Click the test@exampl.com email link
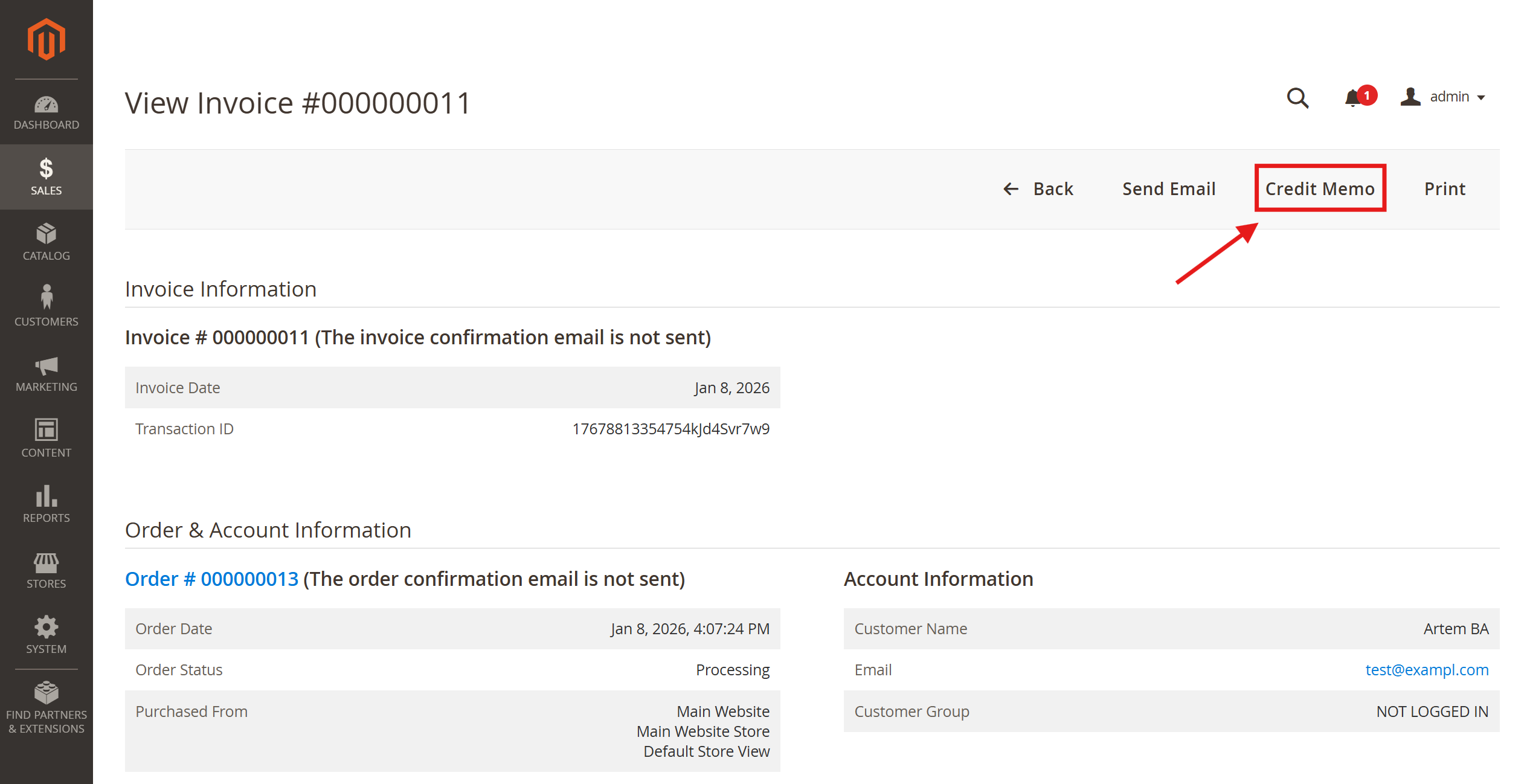Image resolution: width=1527 pixels, height=784 pixels. pos(1426,670)
